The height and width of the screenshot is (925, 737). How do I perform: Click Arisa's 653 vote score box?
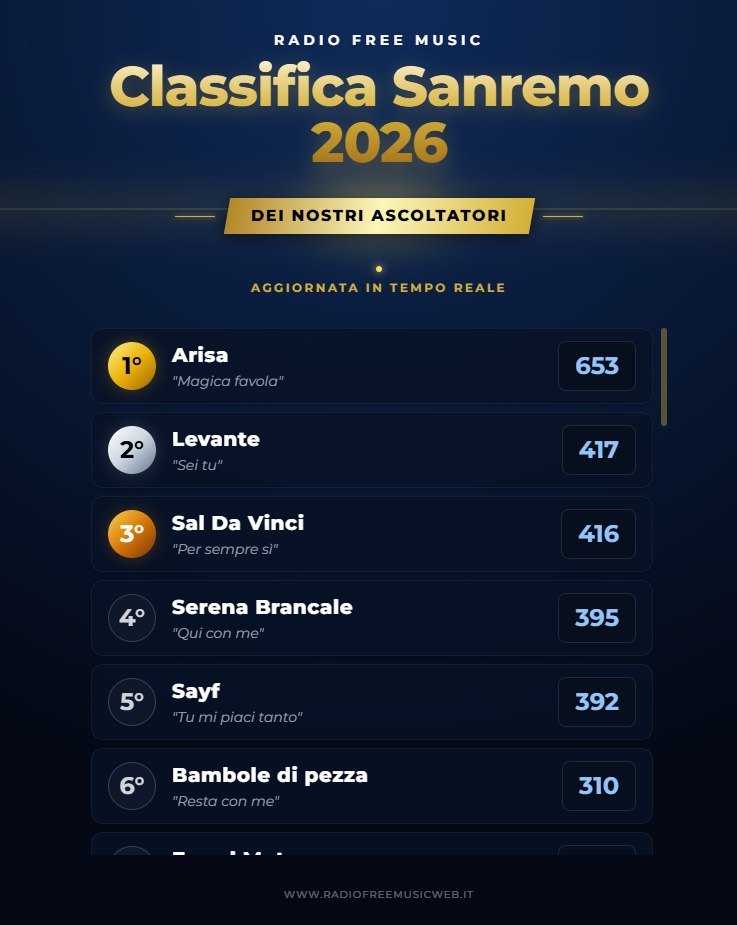(x=597, y=366)
